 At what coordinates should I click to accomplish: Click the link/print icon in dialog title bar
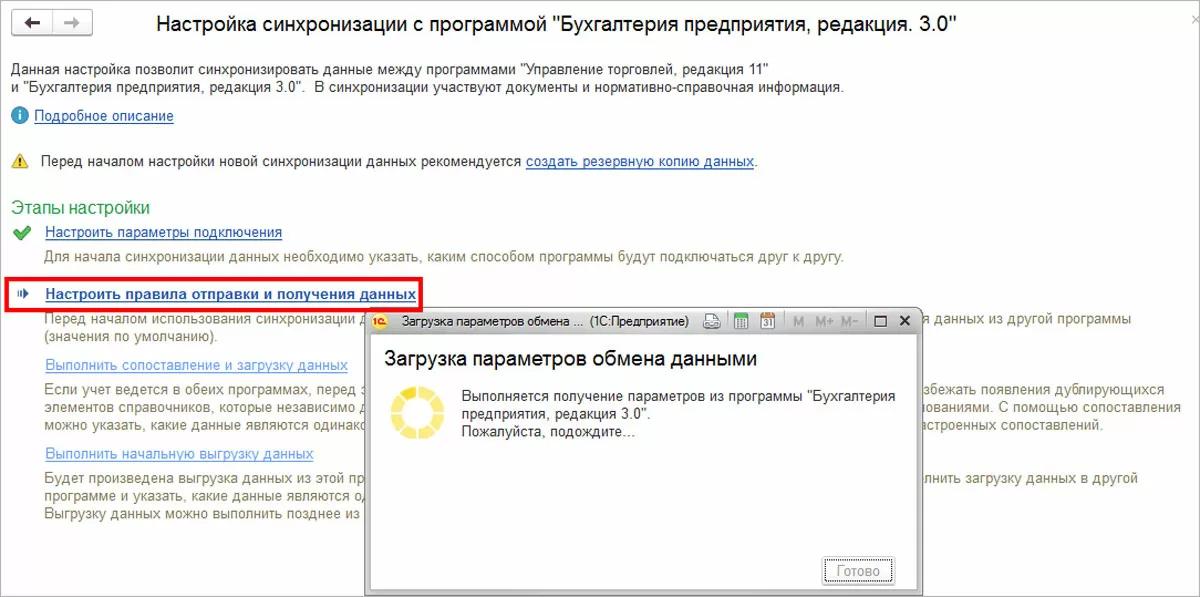coord(711,322)
